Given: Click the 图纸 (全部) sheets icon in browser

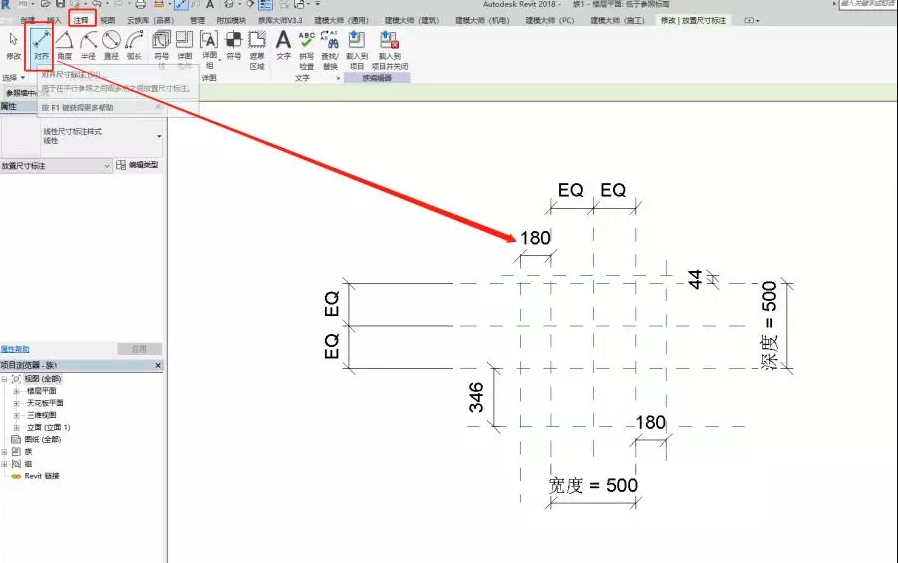Looking at the screenshot, I should (x=16, y=439).
